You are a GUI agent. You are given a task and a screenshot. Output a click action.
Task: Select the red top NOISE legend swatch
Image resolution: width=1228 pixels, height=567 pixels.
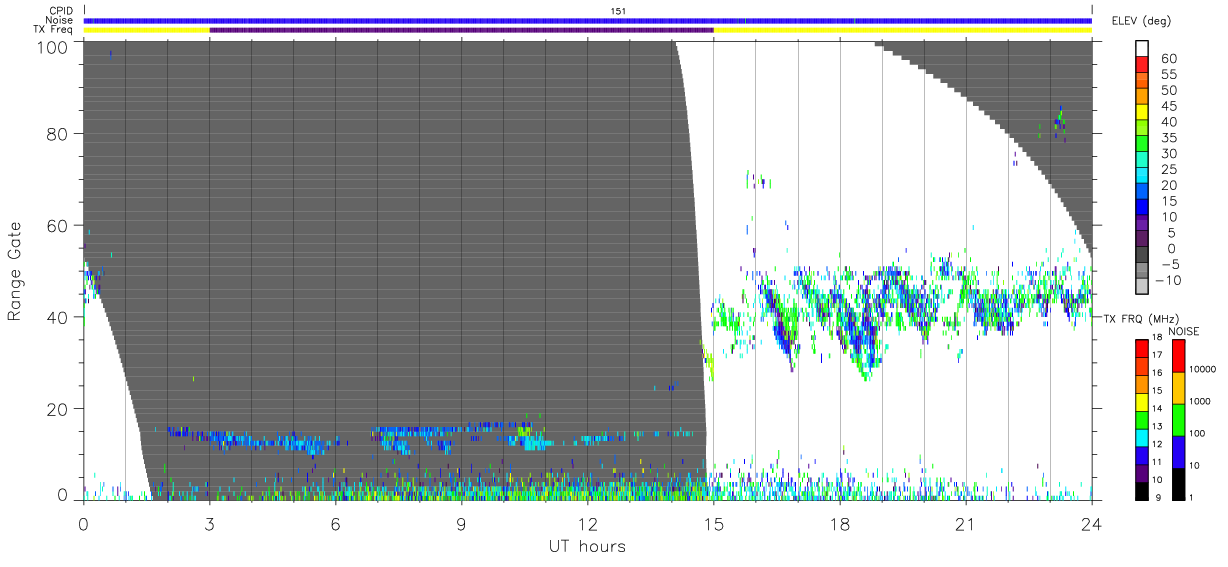[x=1179, y=356]
